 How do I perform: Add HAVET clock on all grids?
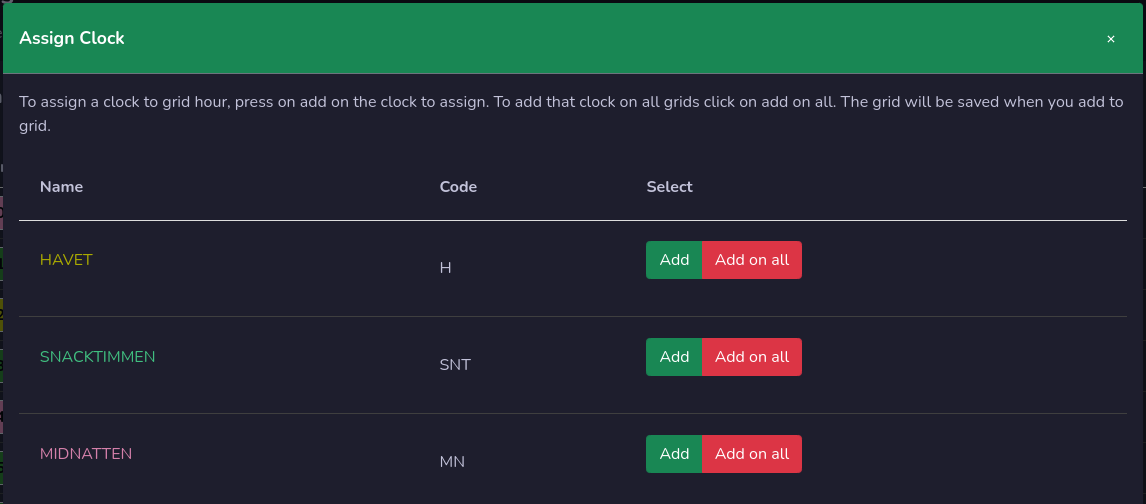pos(752,260)
